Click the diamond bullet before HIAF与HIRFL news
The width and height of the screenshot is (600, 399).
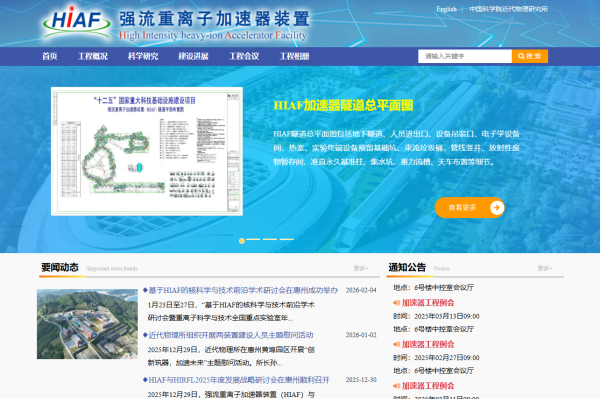(145, 380)
